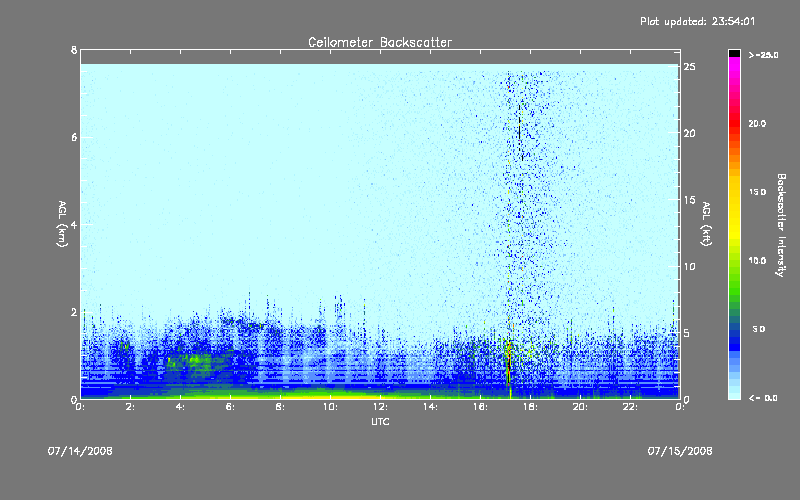Click the green backscatter patch near 4:00 UTC
Screen dimensions: 800x500
pyautogui.click(x=191, y=361)
